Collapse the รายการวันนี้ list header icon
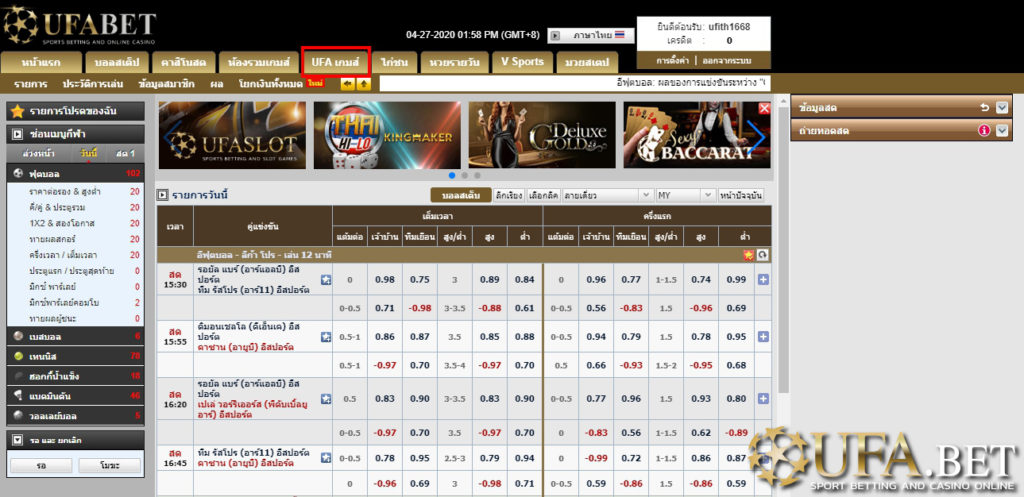This screenshot has height=497, width=1024. point(163,195)
